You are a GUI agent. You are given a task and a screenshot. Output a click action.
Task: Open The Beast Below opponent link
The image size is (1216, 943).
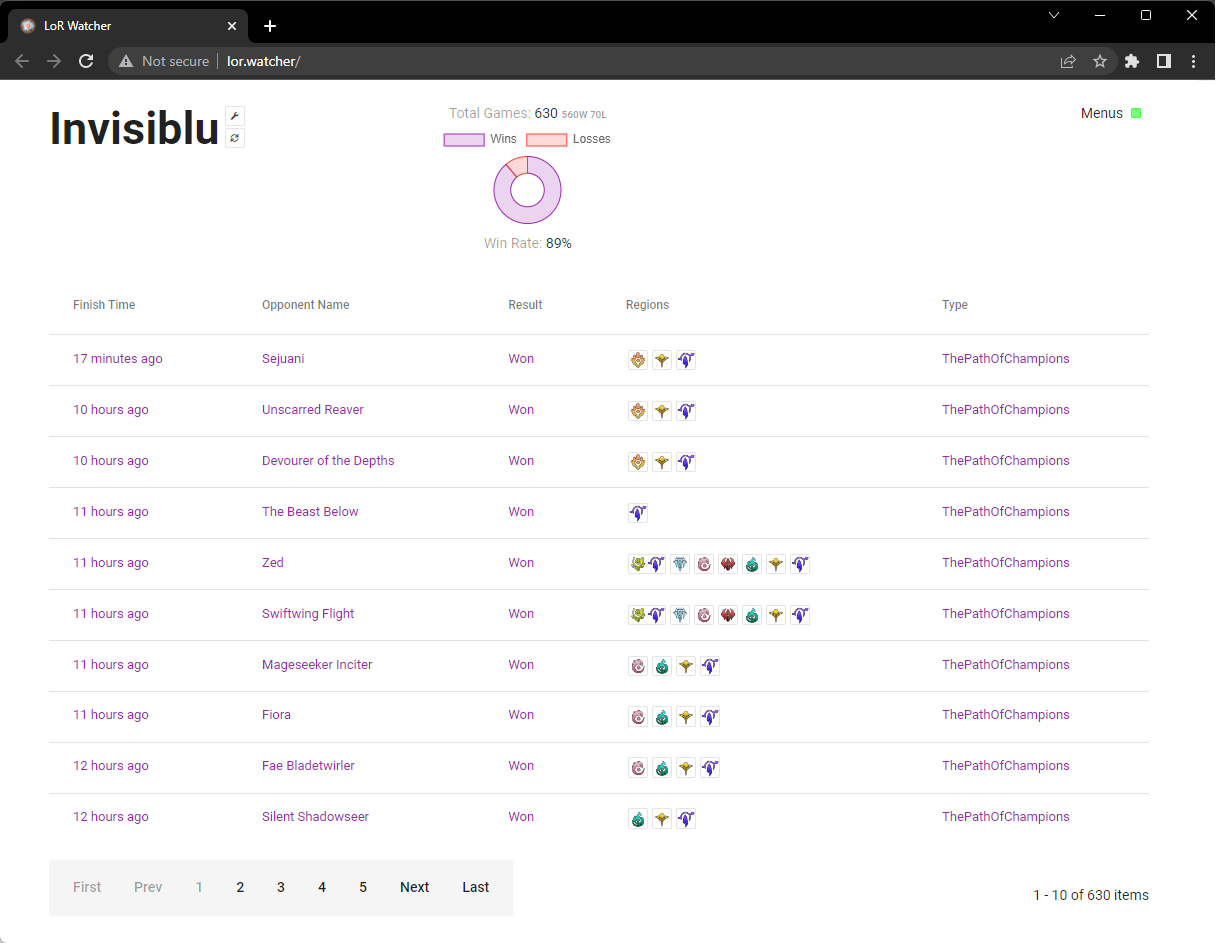tap(310, 512)
